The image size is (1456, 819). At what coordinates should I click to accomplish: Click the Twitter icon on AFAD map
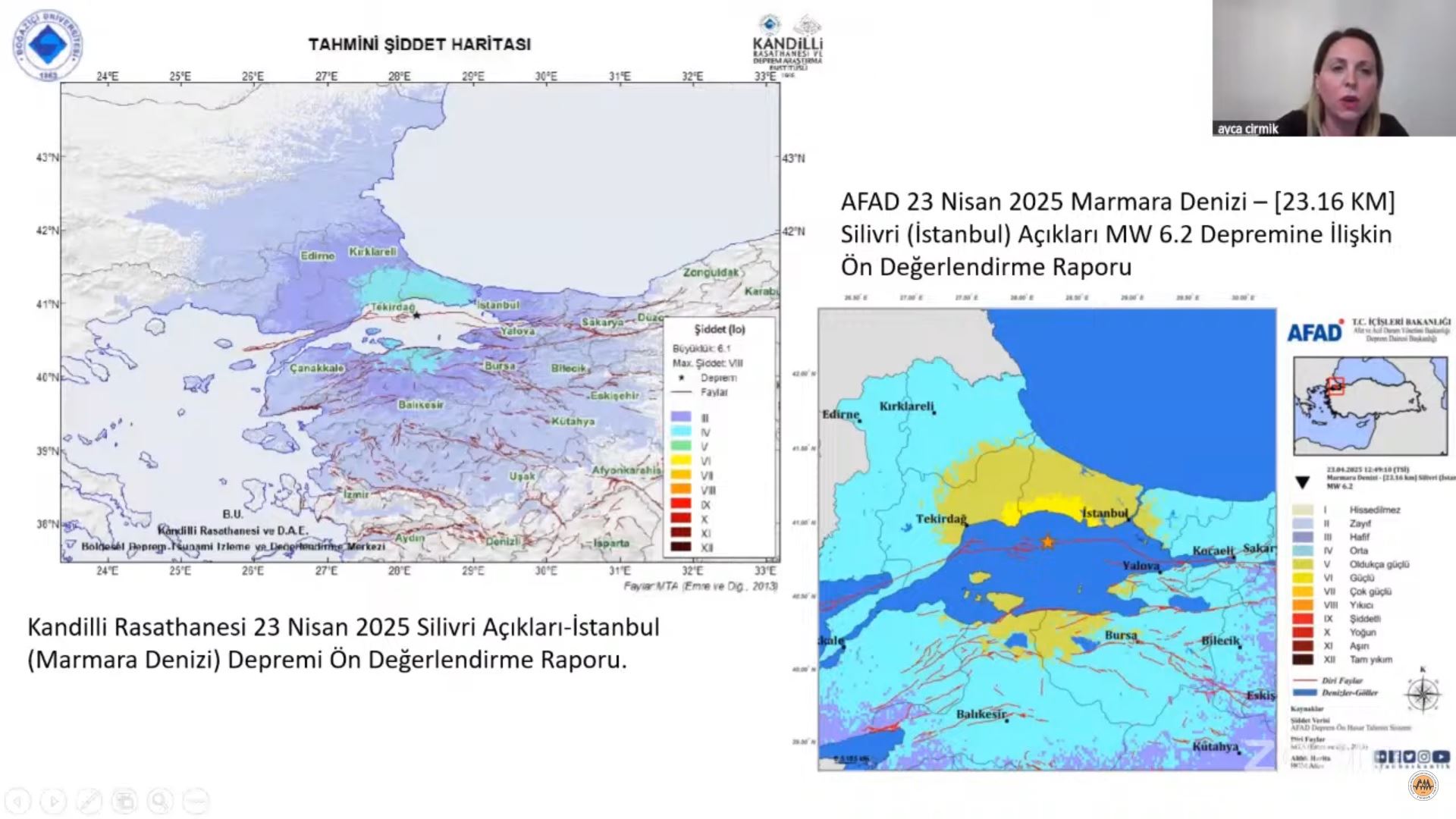1409,757
